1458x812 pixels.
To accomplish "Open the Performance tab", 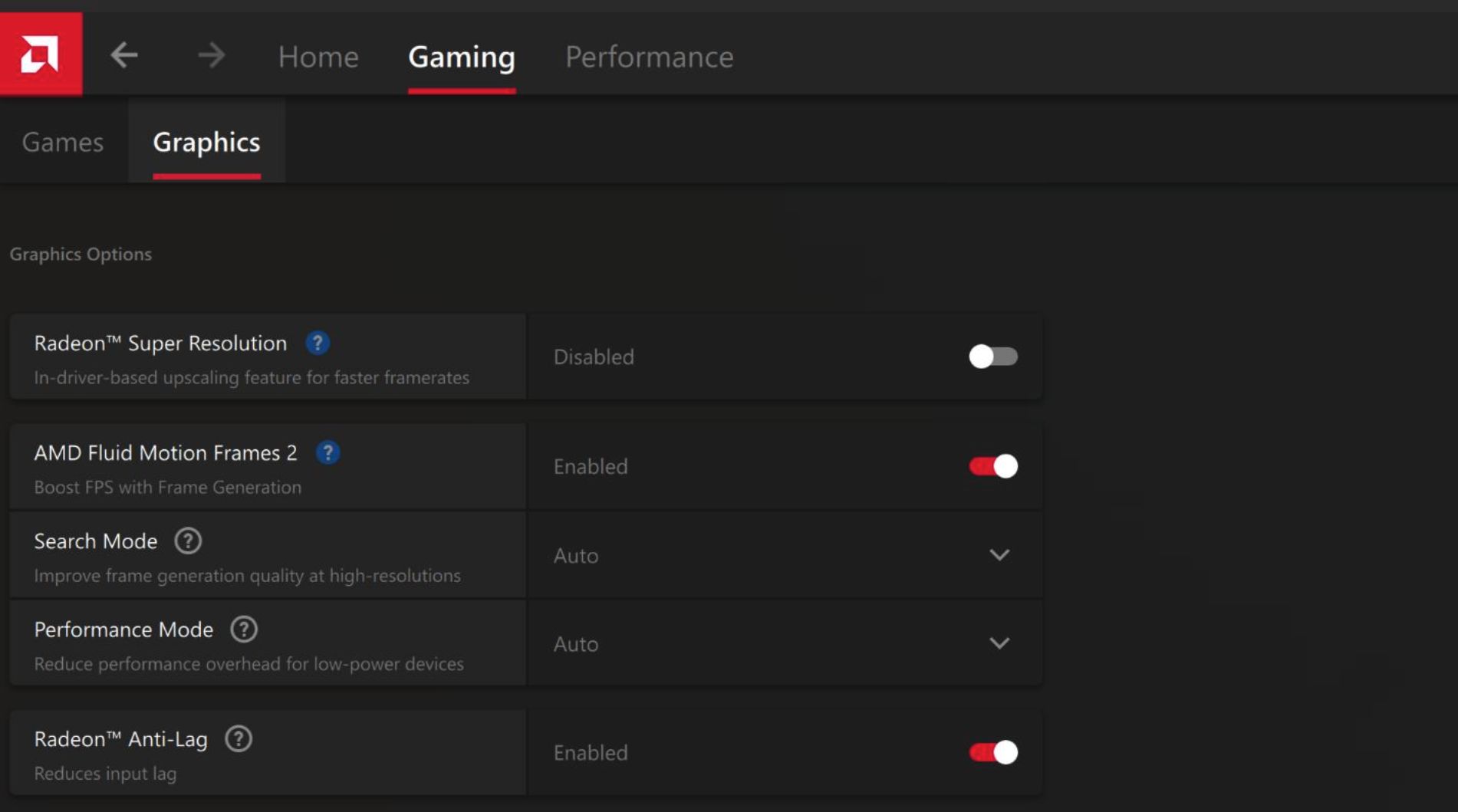I will click(649, 57).
